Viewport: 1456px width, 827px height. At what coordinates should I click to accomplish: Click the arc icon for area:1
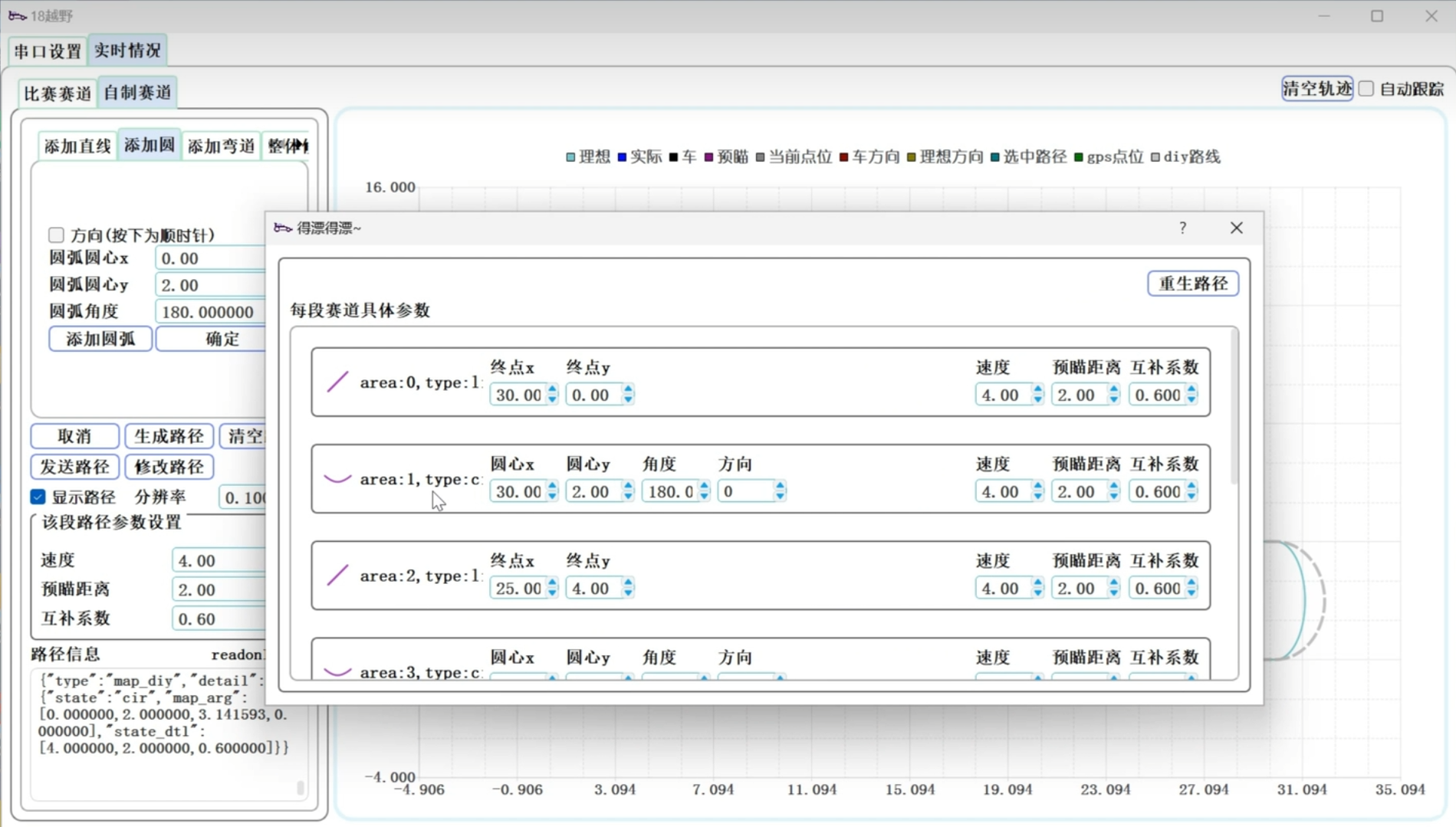pos(337,479)
